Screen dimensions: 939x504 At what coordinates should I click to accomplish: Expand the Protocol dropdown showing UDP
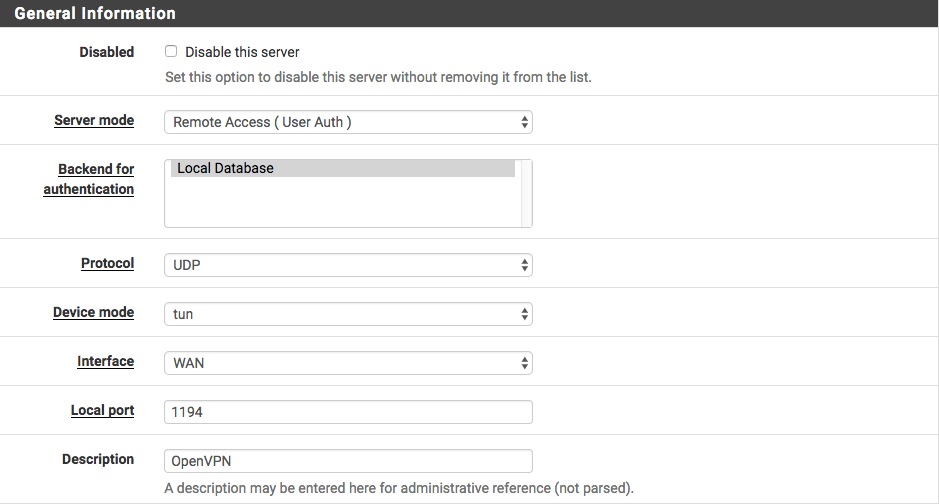point(347,265)
